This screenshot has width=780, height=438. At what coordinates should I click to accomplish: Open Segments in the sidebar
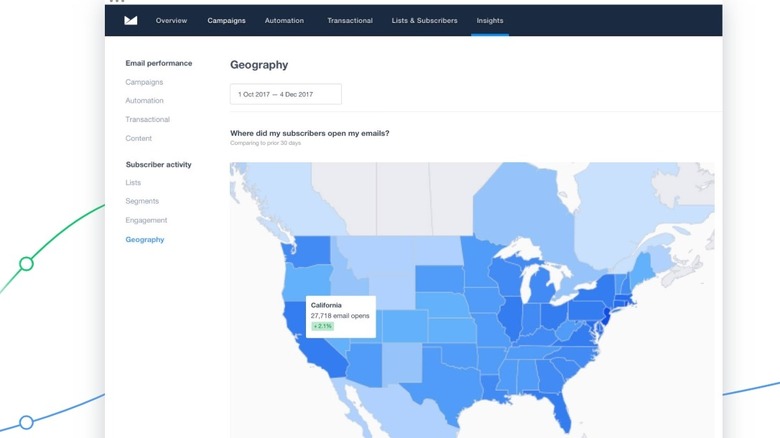[142, 202]
